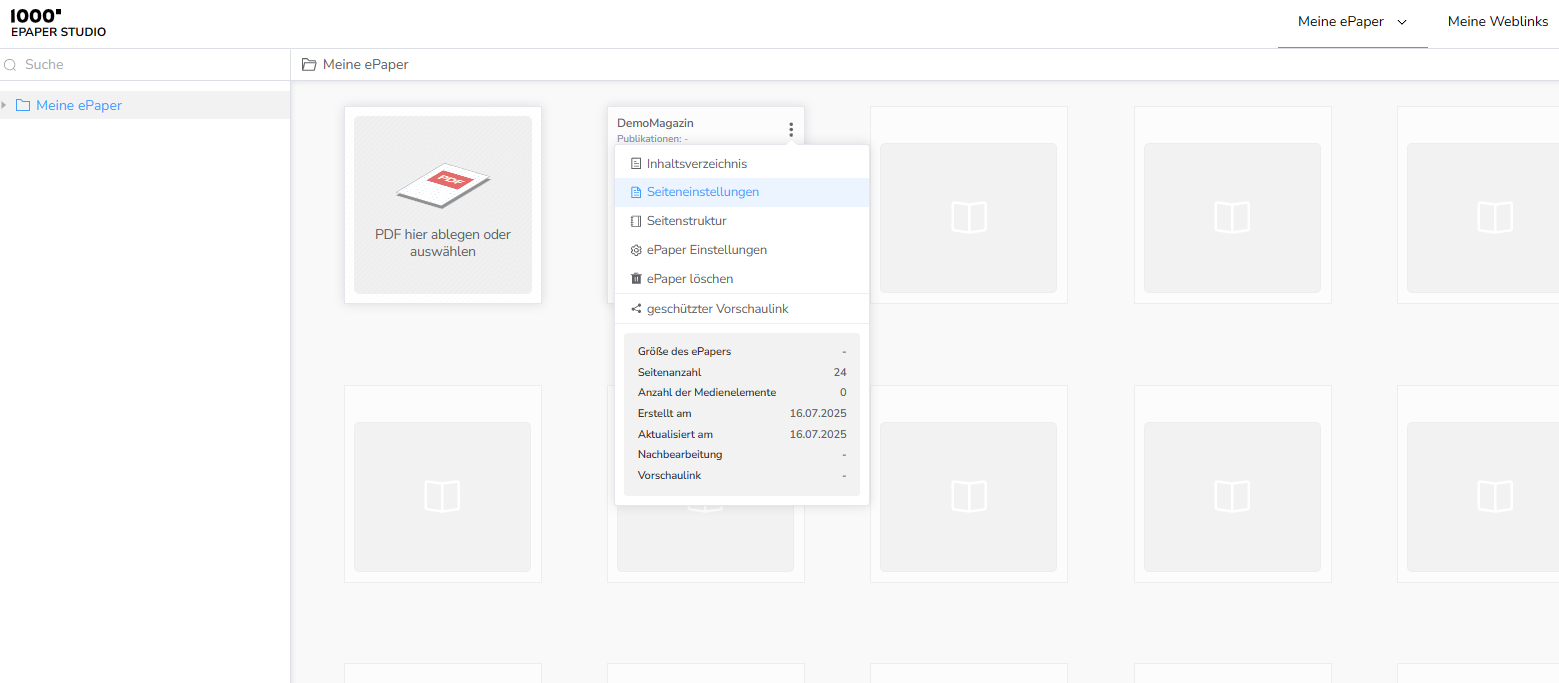Click the folder icon in the breadcrumb
Viewport: 1559px width, 683px height.
point(309,65)
